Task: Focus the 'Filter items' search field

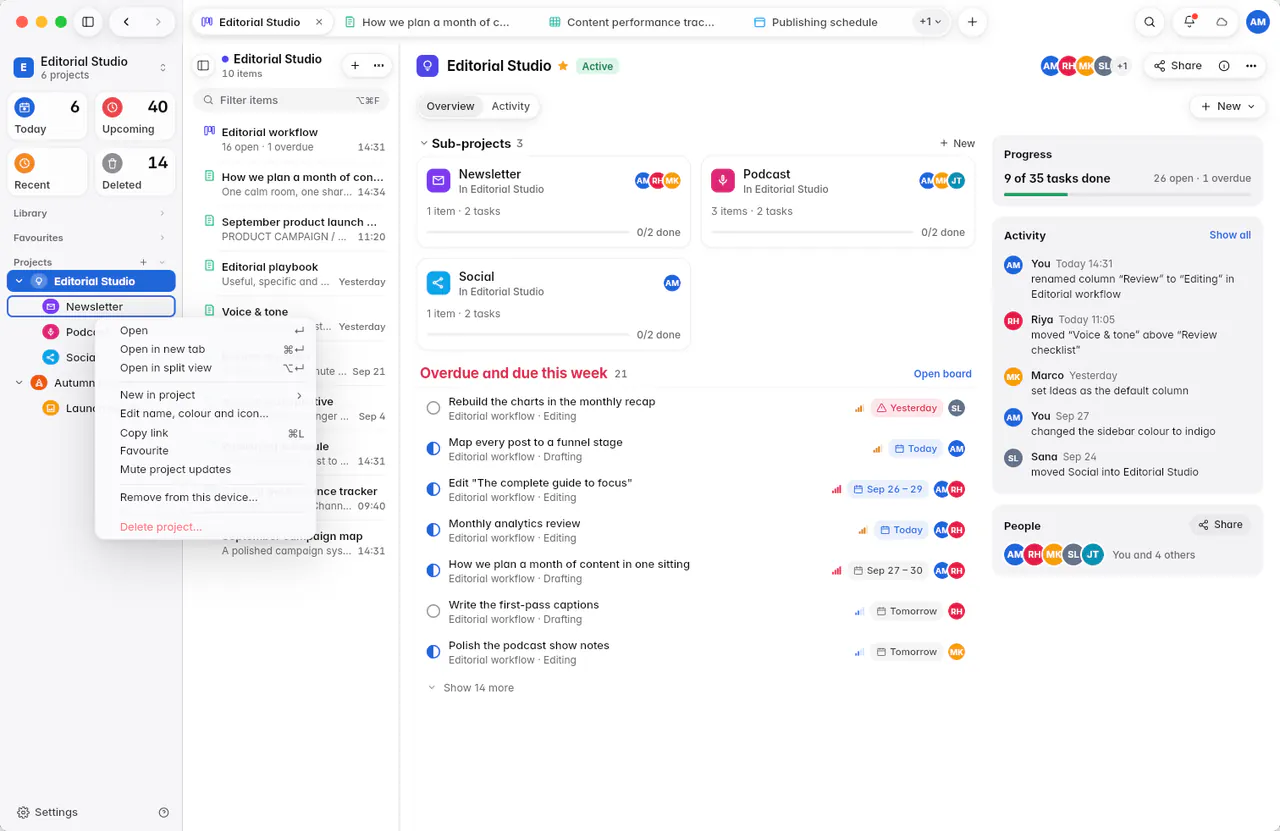Action: tap(290, 100)
